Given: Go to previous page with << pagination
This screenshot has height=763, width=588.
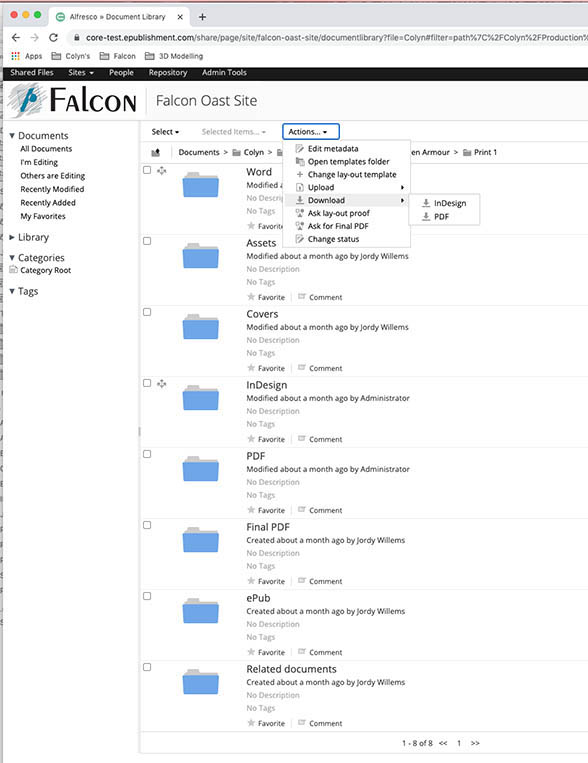Looking at the screenshot, I should [x=443, y=743].
